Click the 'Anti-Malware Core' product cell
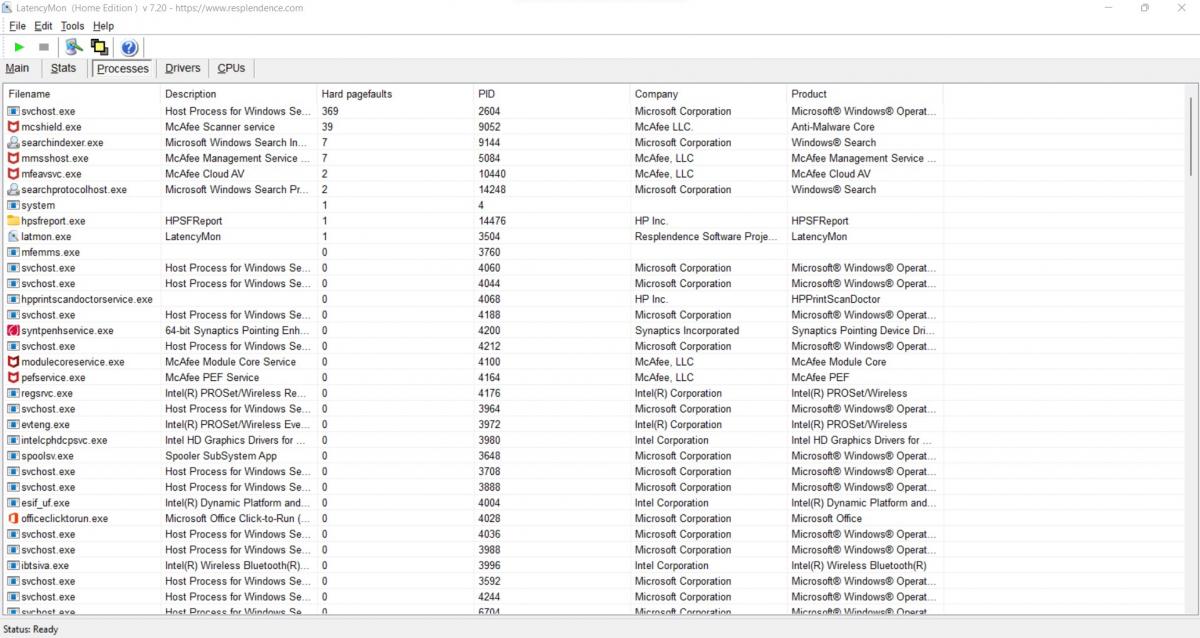The width and height of the screenshot is (1200, 638). 833,127
